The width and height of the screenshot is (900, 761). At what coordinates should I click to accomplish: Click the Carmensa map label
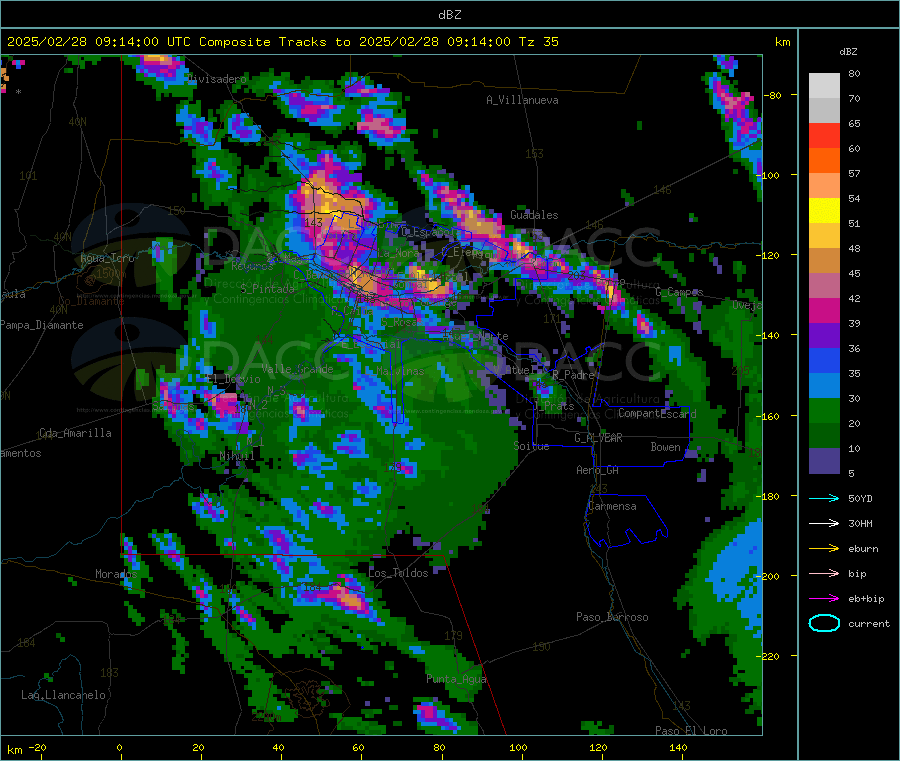pyautogui.click(x=612, y=507)
